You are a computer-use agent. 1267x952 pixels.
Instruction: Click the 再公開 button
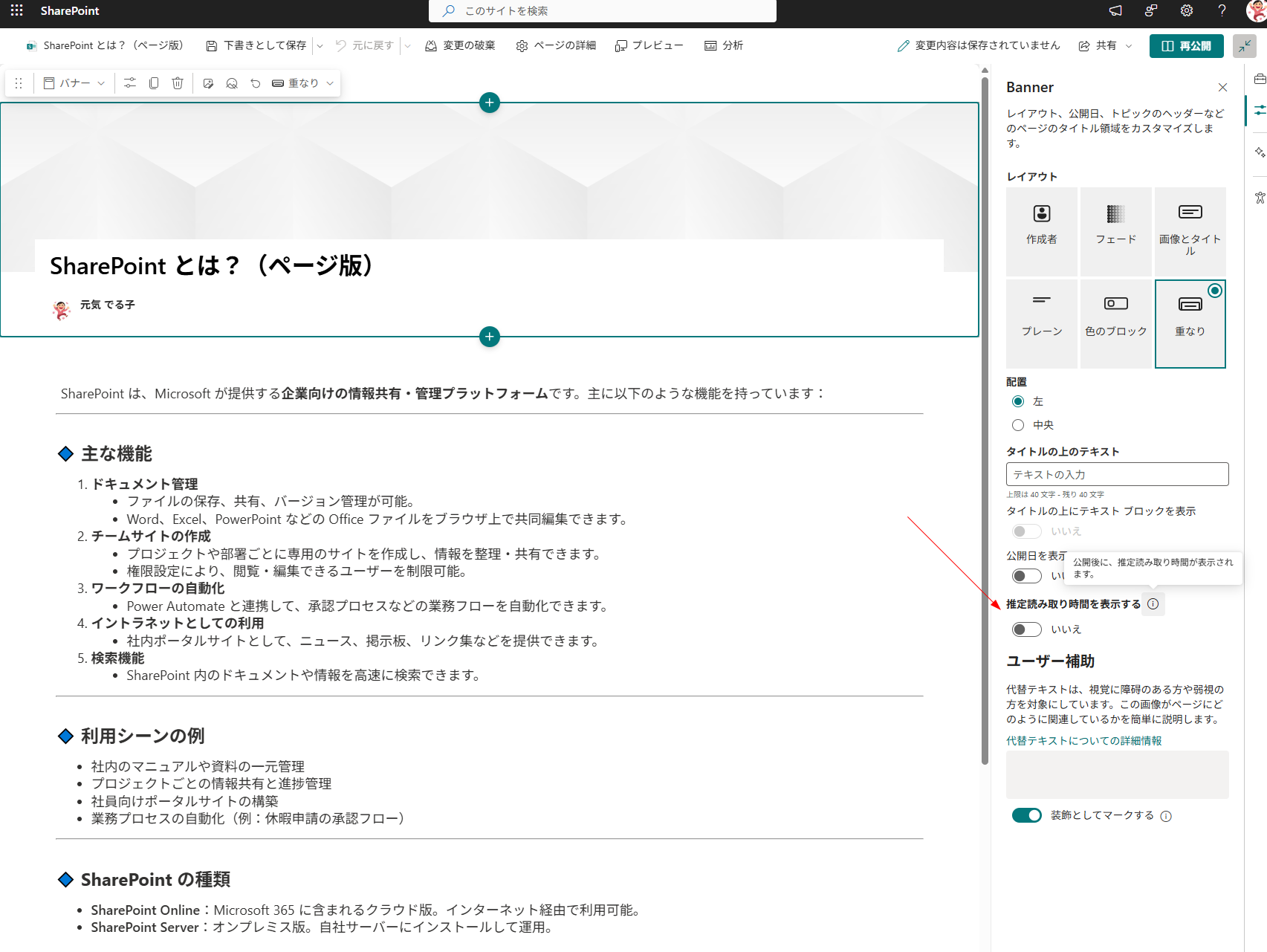click(x=1186, y=46)
